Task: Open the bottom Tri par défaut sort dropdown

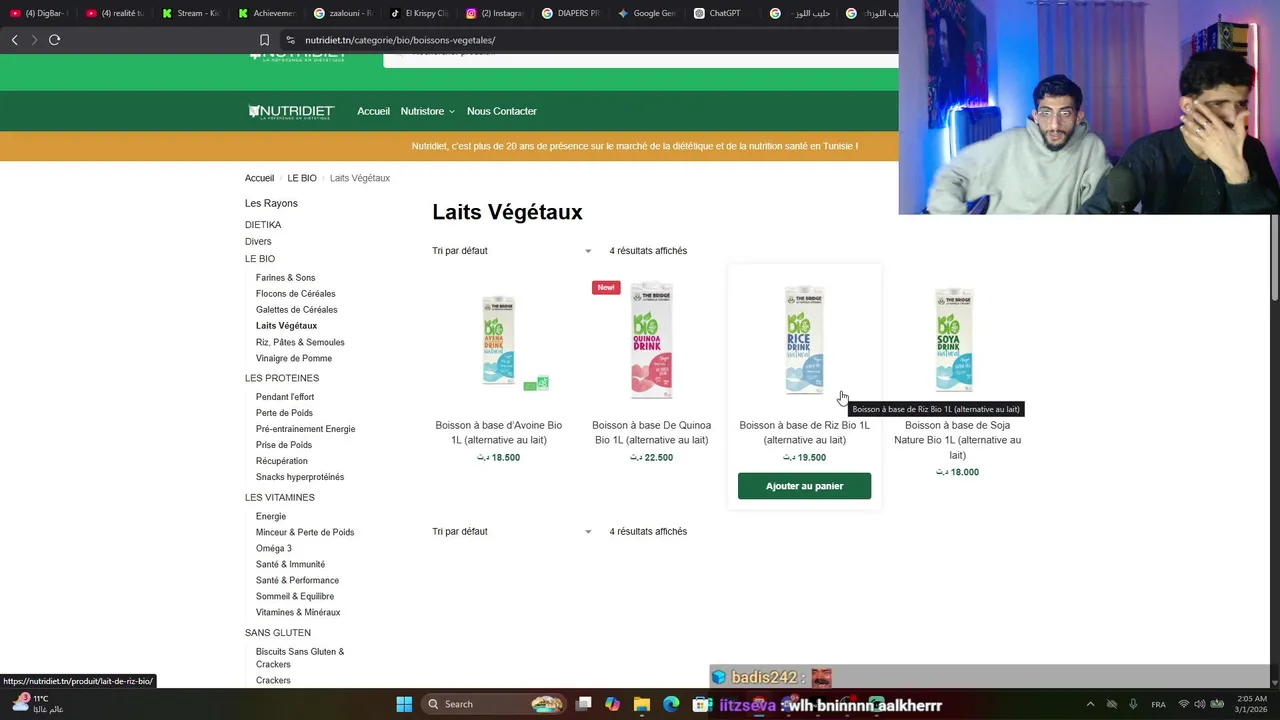Action: pos(512,532)
